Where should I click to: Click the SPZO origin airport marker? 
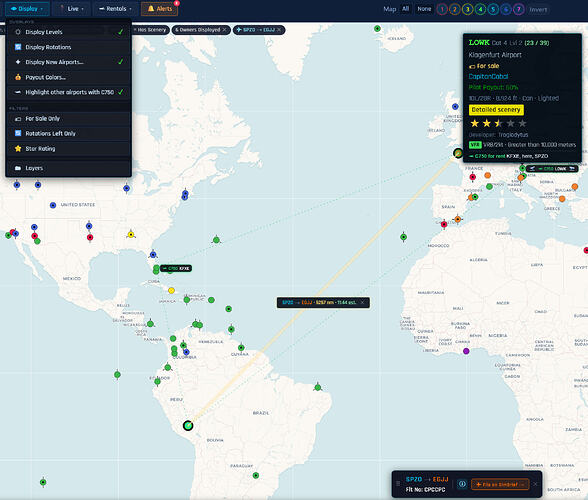pos(188,425)
